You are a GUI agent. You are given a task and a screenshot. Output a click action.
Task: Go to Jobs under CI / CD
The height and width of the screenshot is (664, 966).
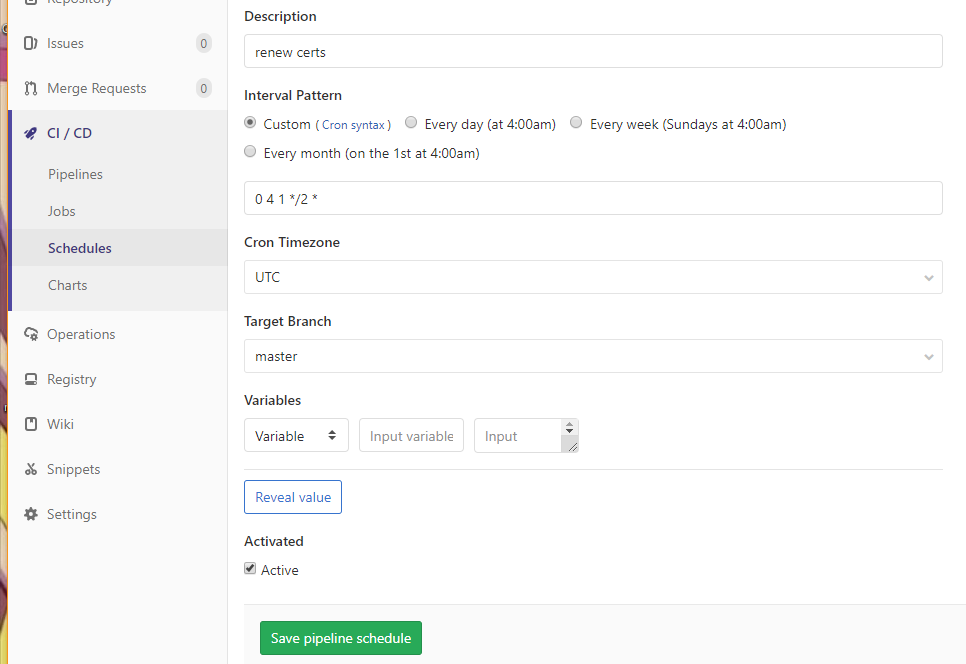[62, 211]
